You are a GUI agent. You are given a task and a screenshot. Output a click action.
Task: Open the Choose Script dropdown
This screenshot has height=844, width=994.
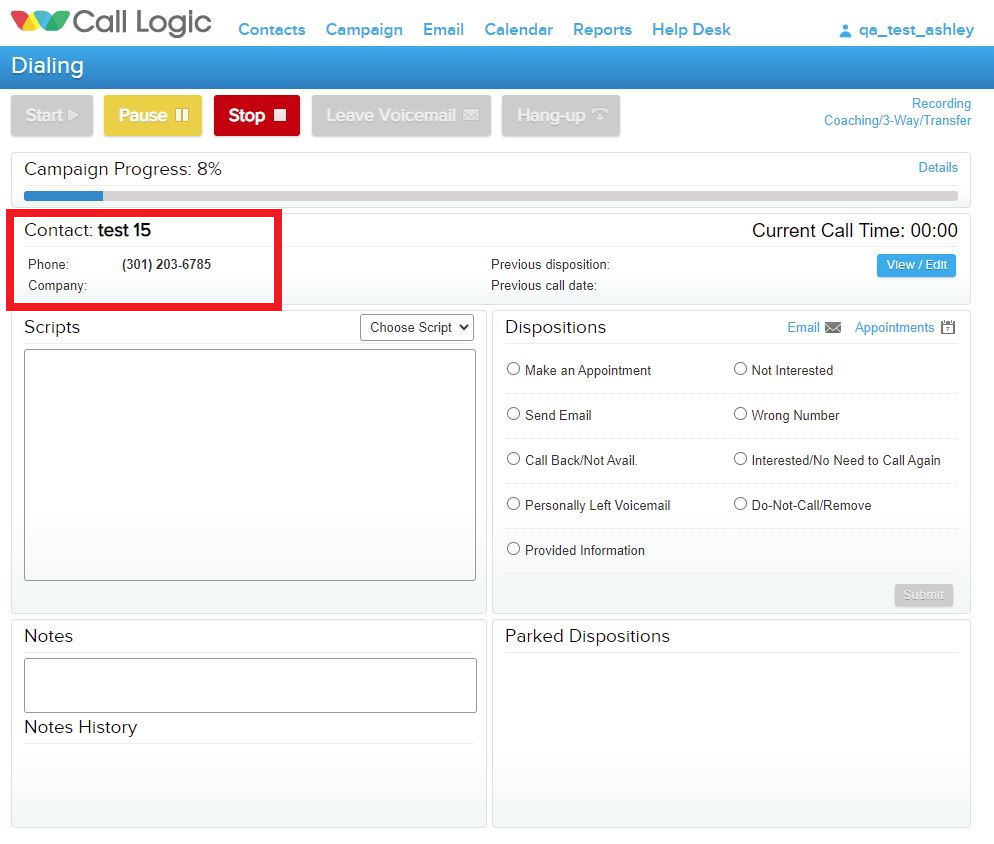(420, 328)
